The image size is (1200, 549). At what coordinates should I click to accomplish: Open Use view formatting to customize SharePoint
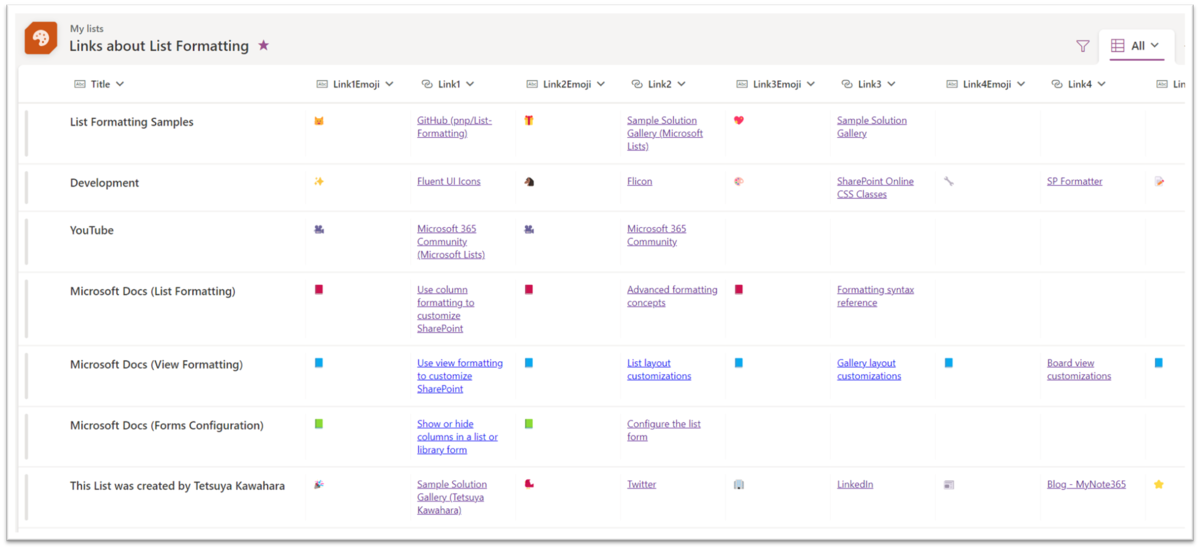pos(460,376)
